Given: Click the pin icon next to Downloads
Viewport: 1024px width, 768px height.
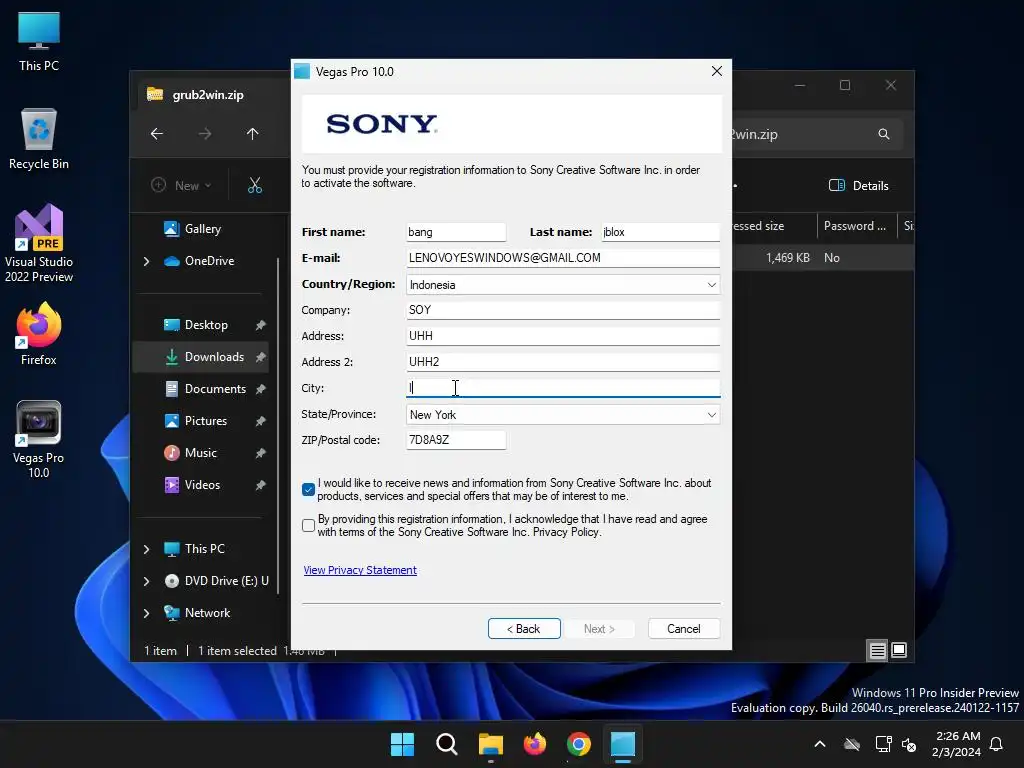Looking at the screenshot, I should [261, 357].
